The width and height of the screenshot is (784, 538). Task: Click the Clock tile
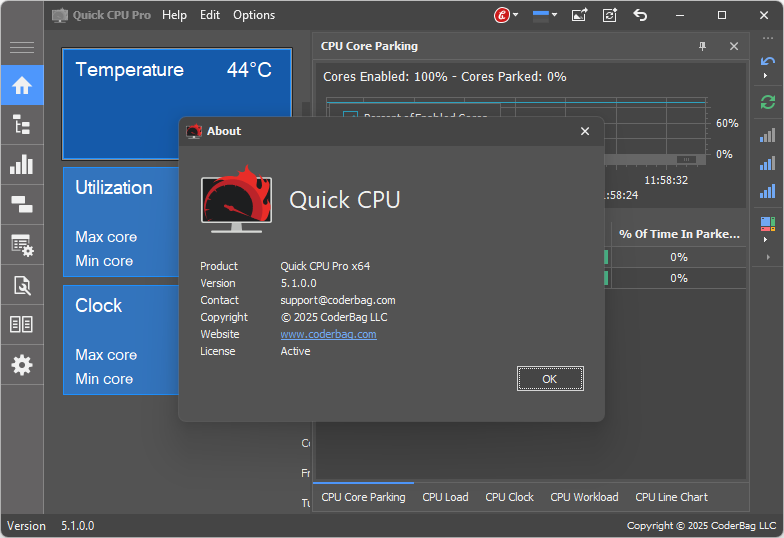(121, 340)
